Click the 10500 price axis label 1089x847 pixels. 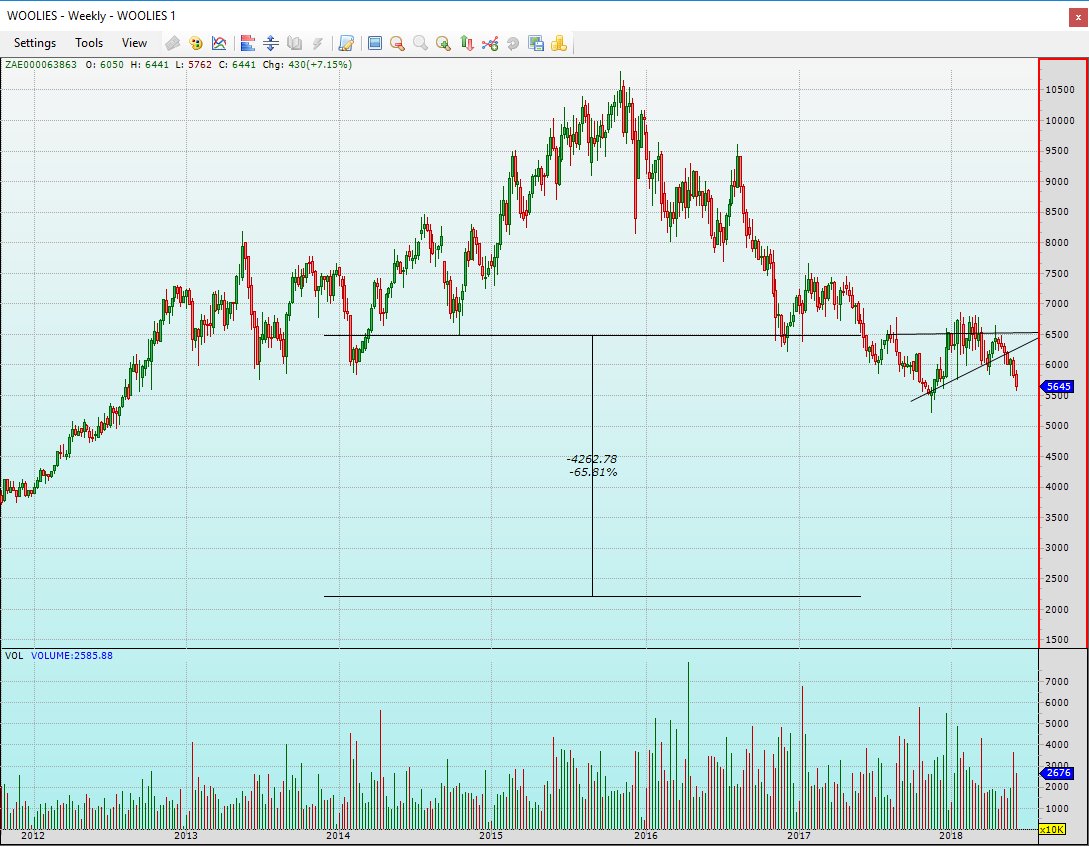pos(1060,90)
